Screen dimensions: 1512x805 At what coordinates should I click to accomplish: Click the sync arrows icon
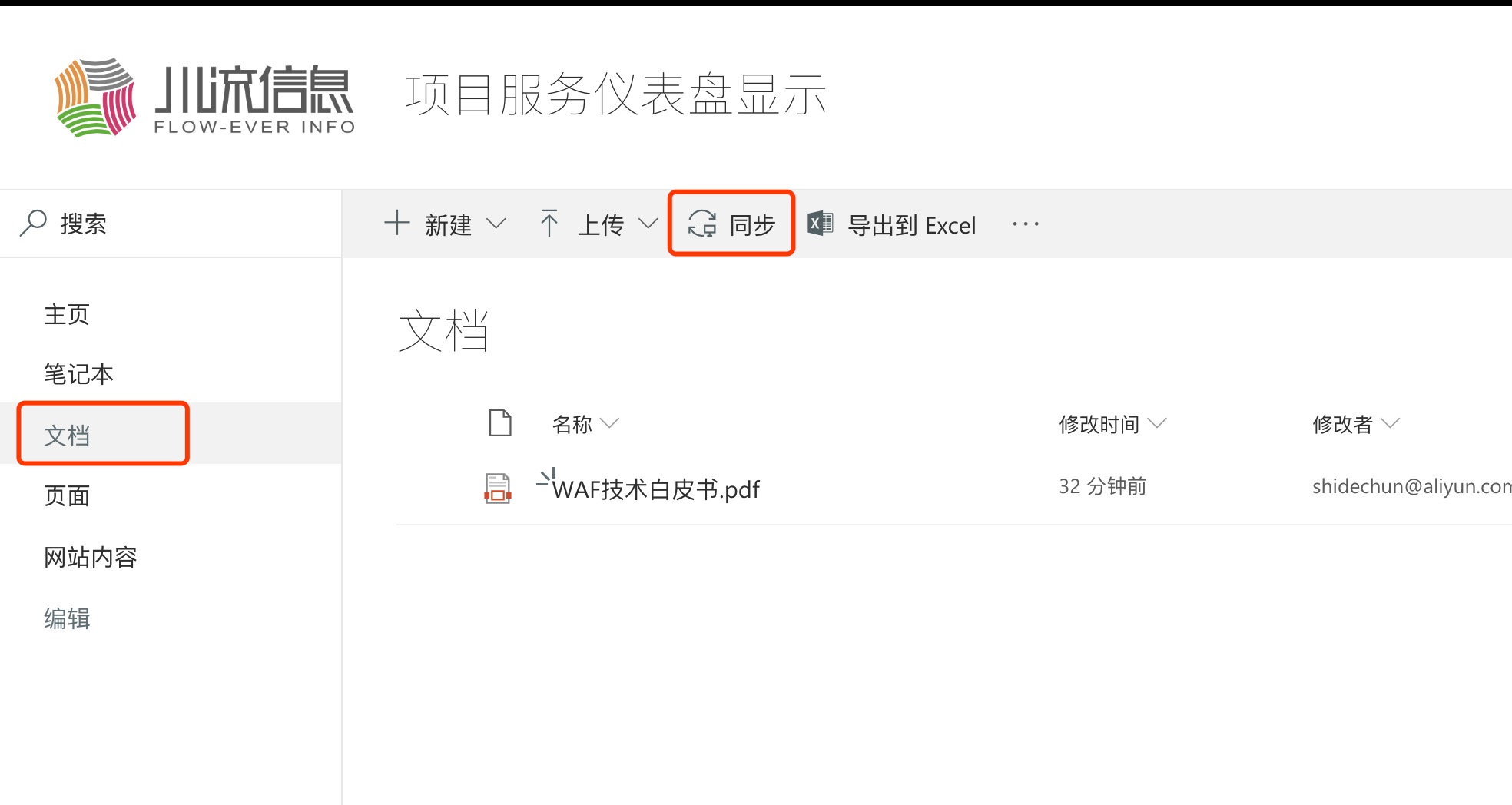(x=702, y=224)
